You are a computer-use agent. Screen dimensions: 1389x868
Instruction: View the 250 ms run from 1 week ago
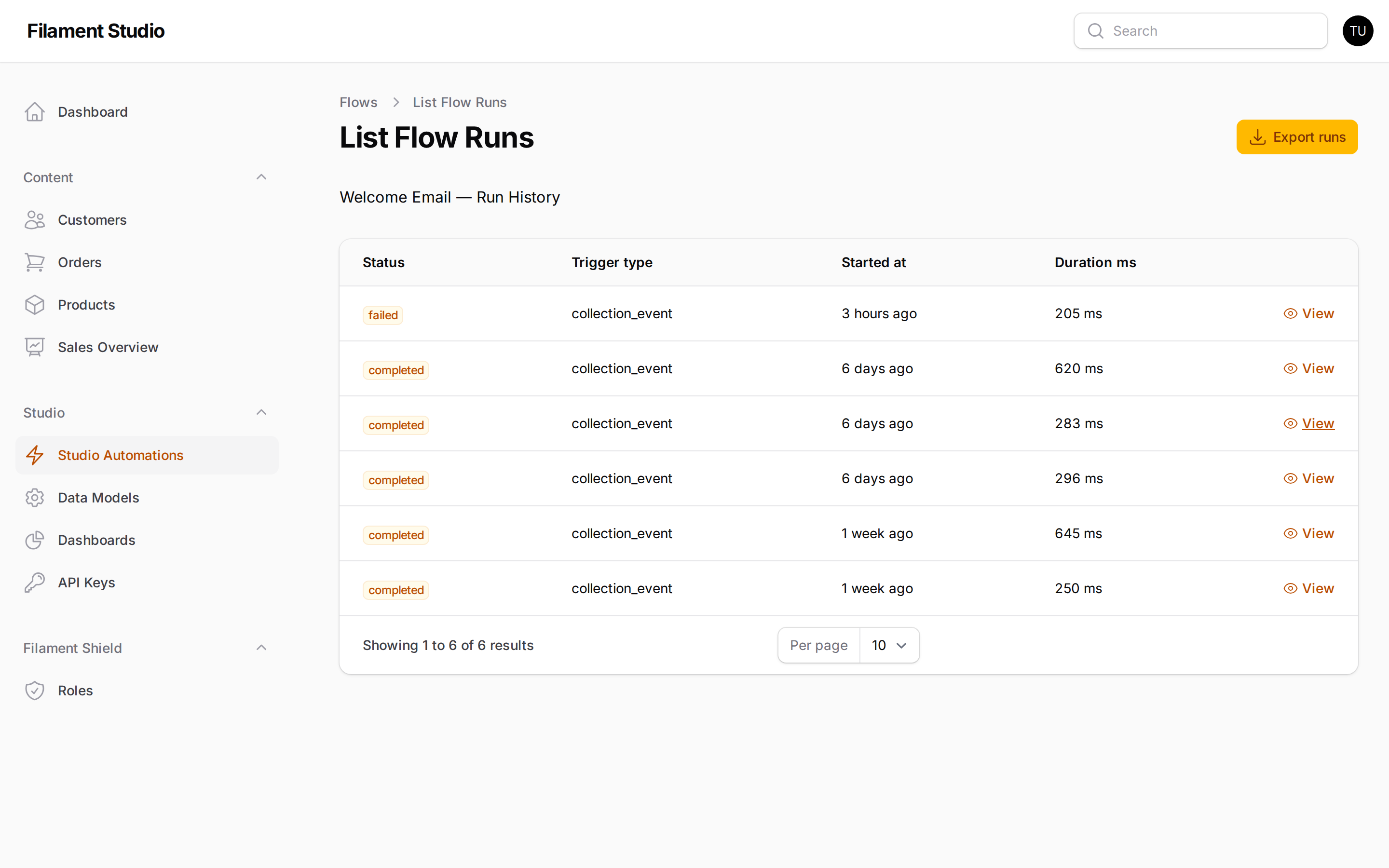pyautogui.click(x=1308, y=588)
